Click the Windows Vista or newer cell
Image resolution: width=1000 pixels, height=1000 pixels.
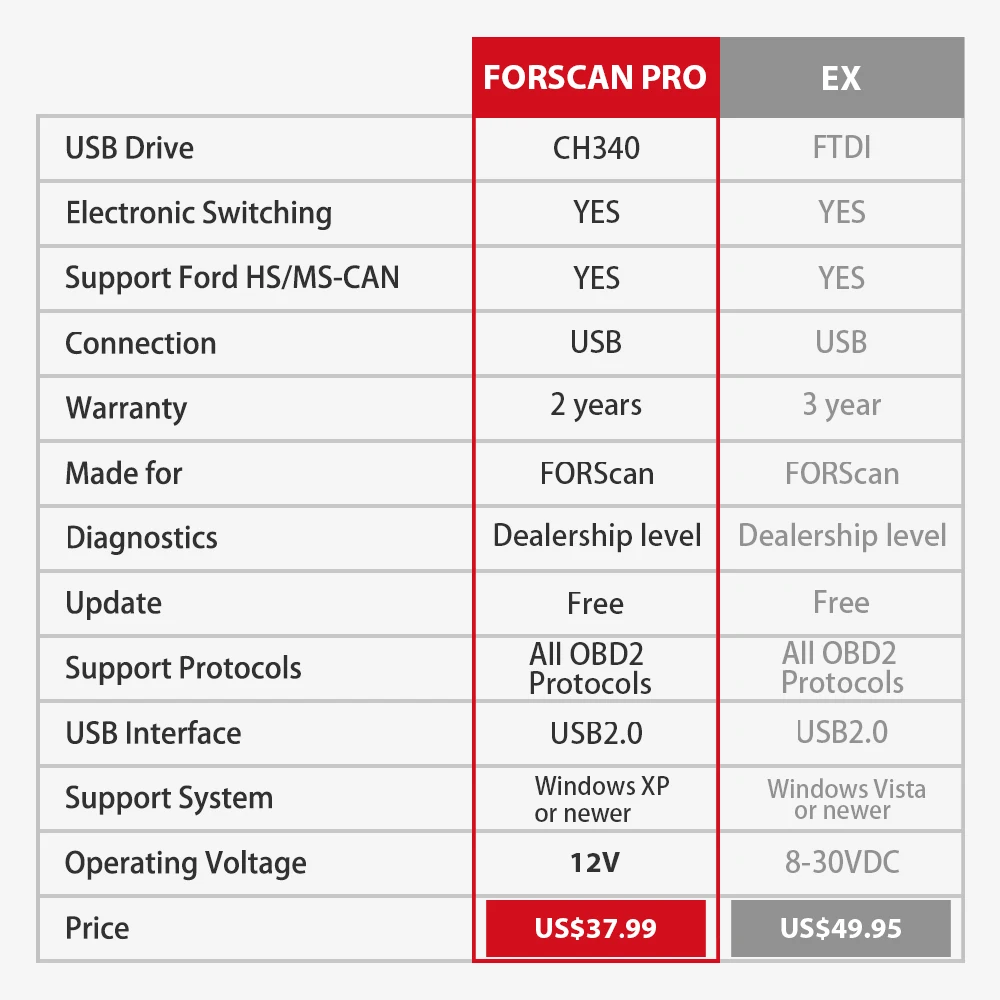(x=846, y=799)
